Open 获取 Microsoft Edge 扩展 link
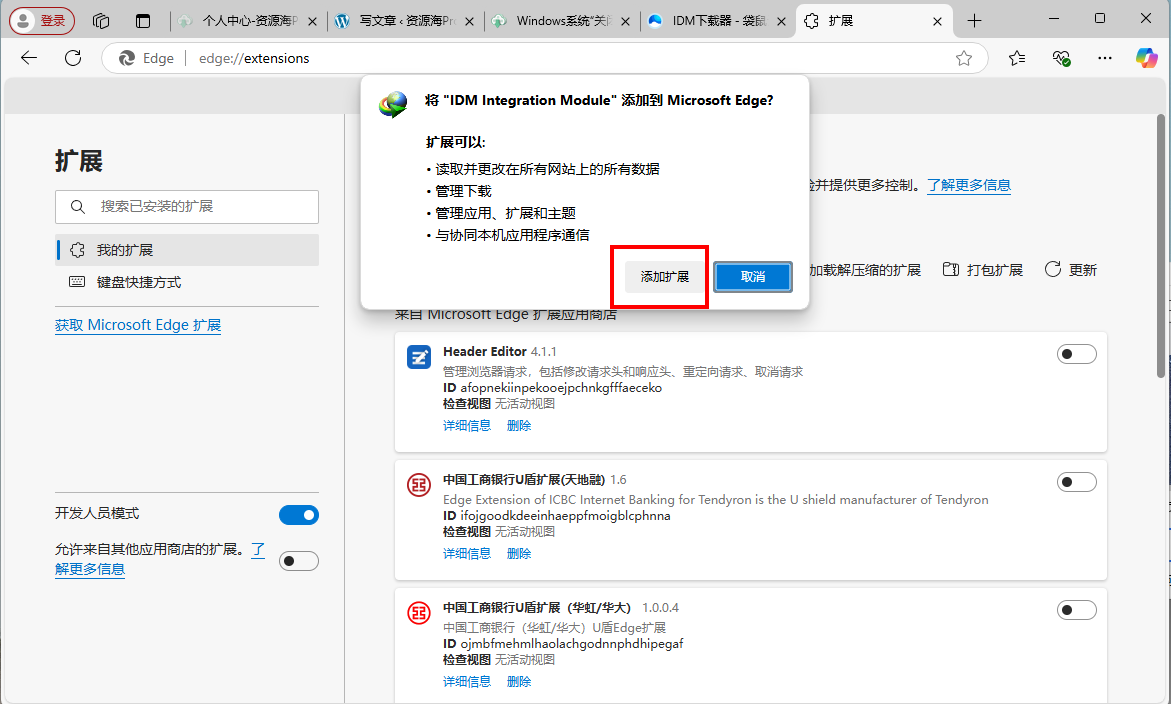The width and height of the screenshot is (1171, 704). pos(138,325)
